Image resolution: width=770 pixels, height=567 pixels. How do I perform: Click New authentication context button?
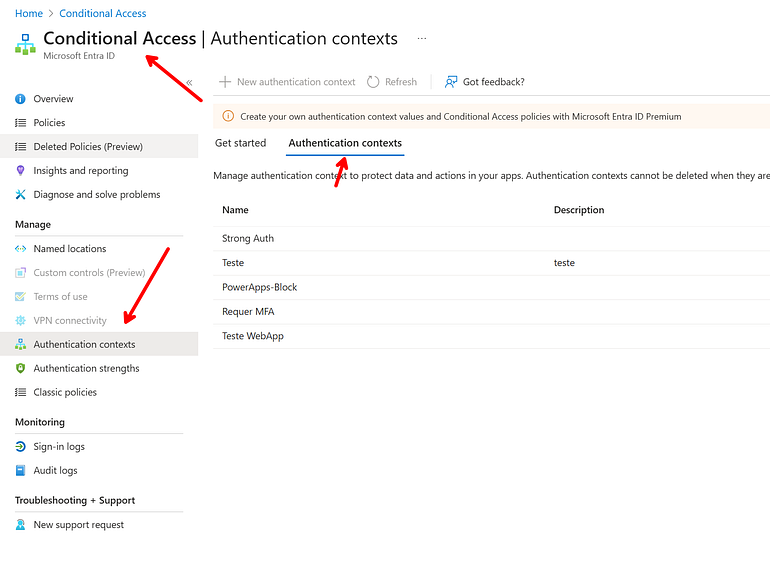(x=287, y=82)
